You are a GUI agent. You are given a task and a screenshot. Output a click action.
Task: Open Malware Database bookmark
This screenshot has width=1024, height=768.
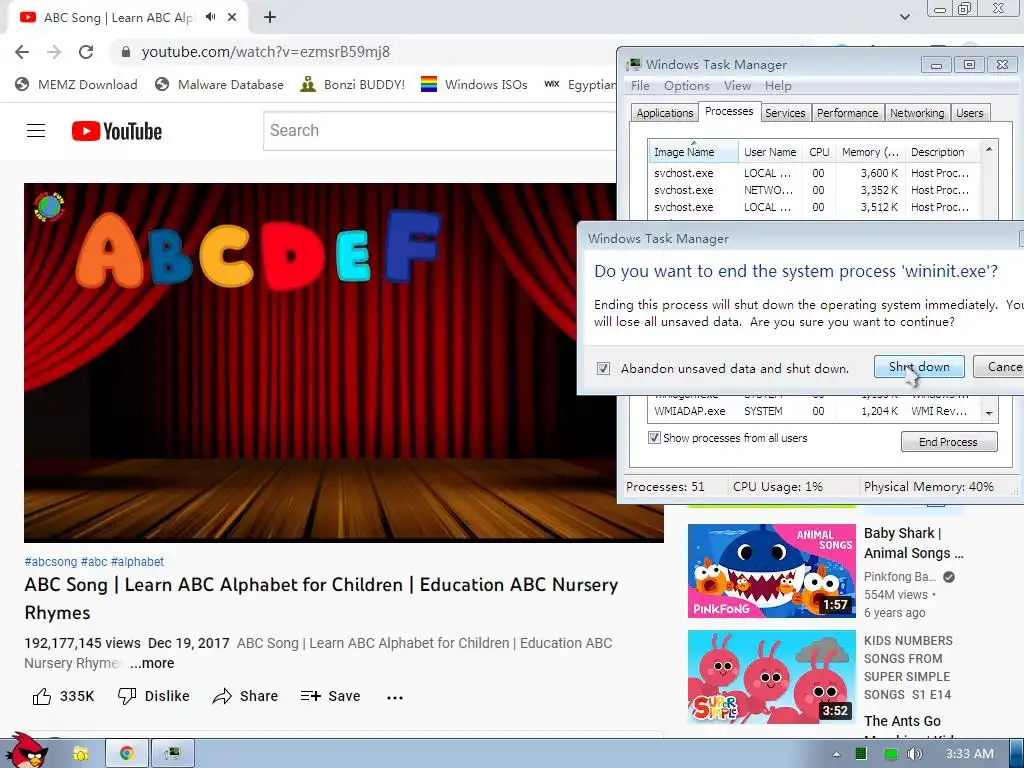[219, 84]
